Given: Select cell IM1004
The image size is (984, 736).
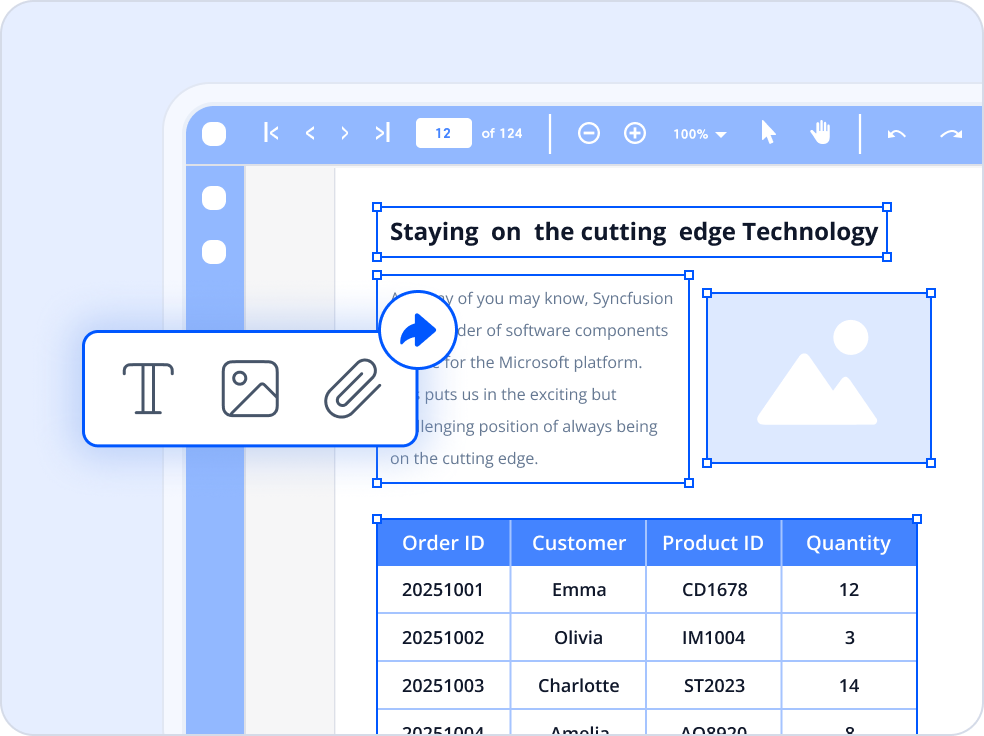Looking at the screenshot, I should [714, 637].
